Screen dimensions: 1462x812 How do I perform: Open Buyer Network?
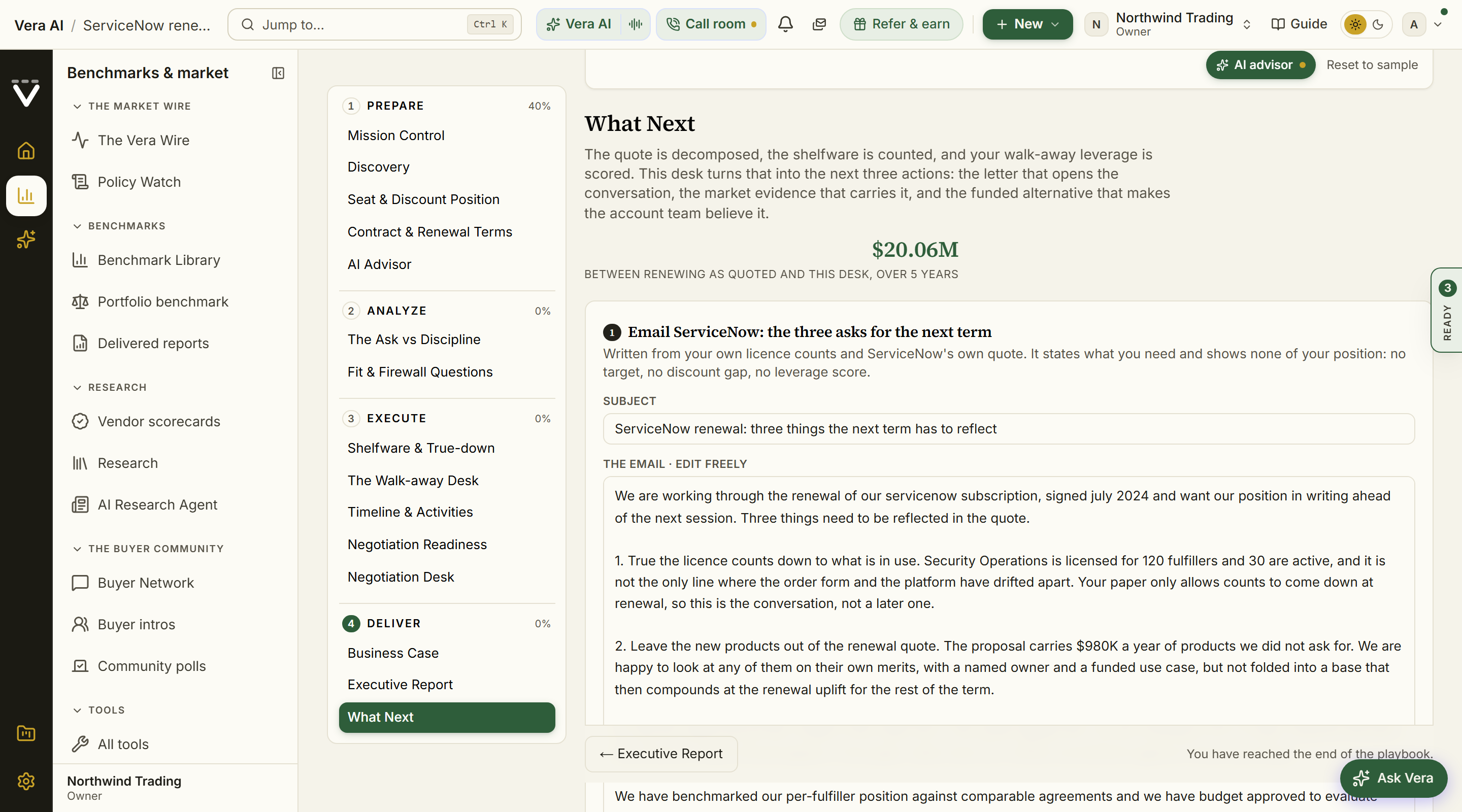[146, 583]
